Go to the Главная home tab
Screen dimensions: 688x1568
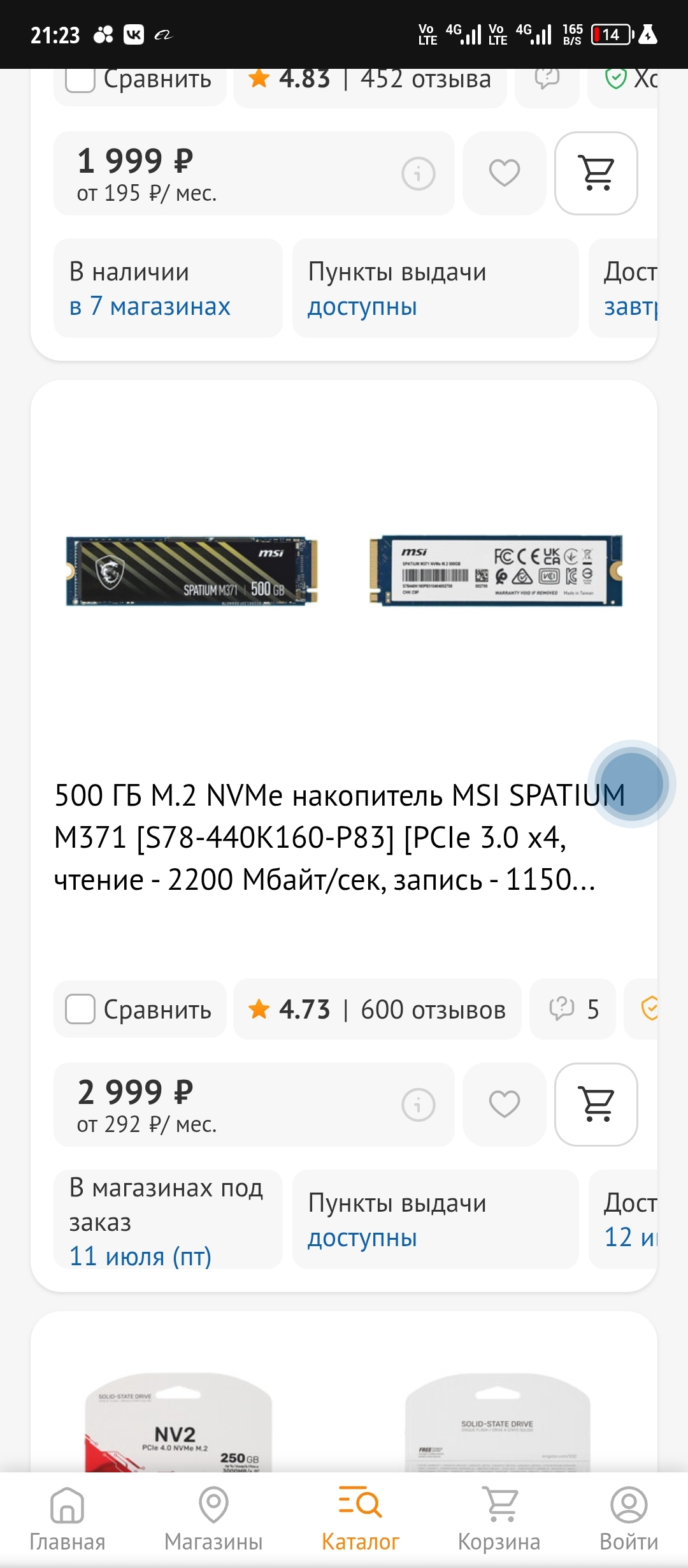click(x=68, y=1519)
